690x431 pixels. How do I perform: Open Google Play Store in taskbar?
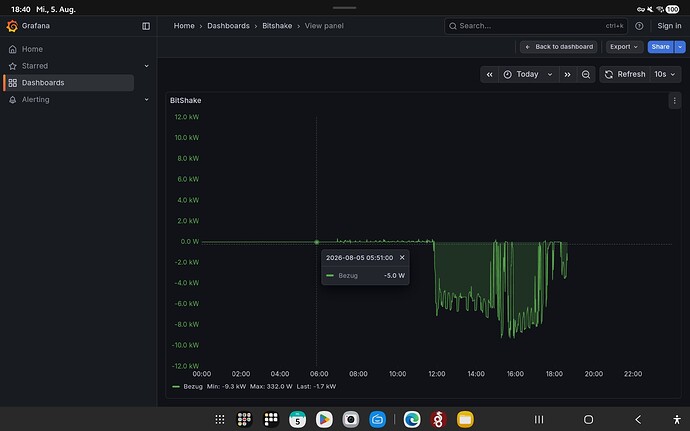click(x=324, y=419)
